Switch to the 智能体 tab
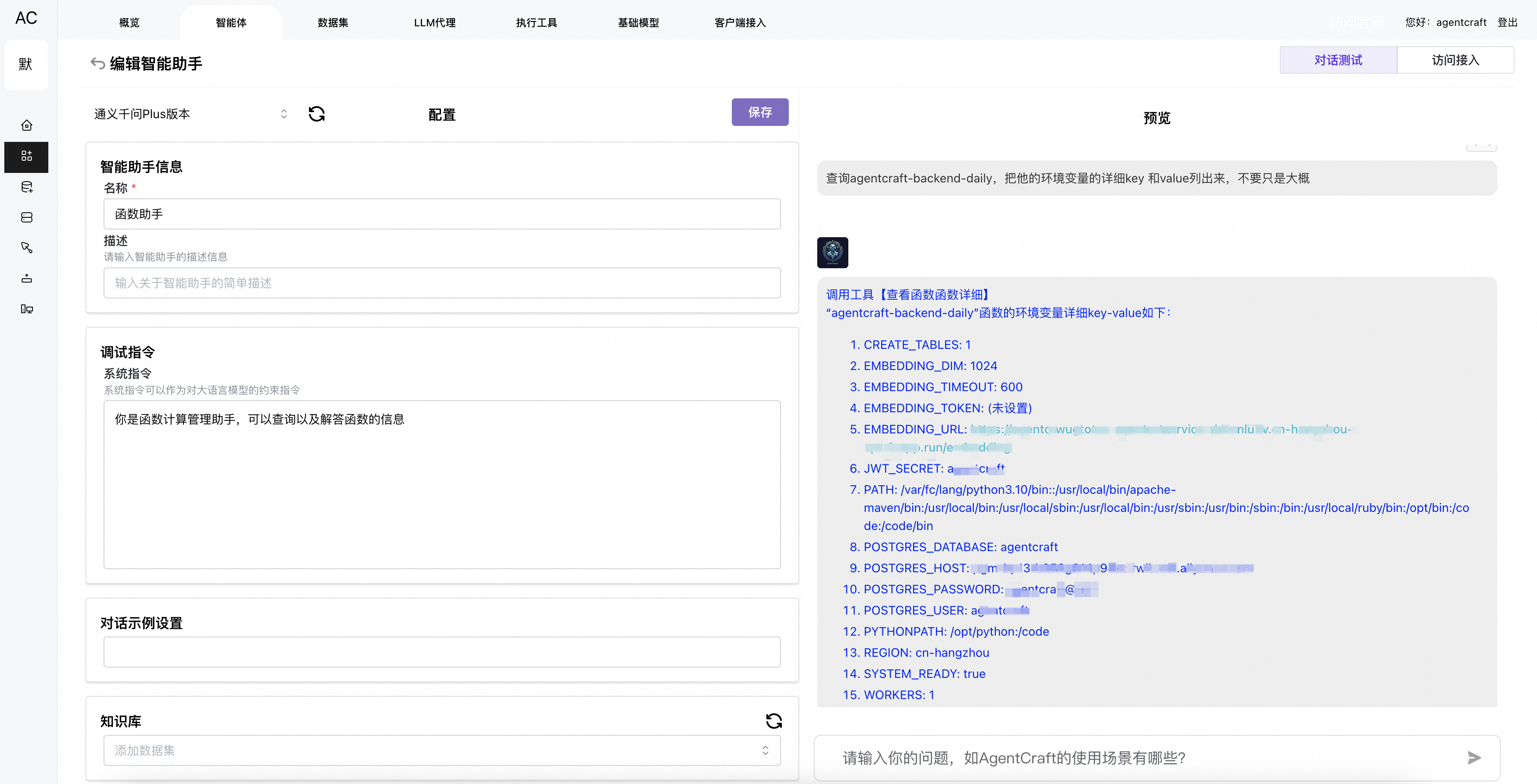This screenshot has width=1537, height=784. (231, 23)
